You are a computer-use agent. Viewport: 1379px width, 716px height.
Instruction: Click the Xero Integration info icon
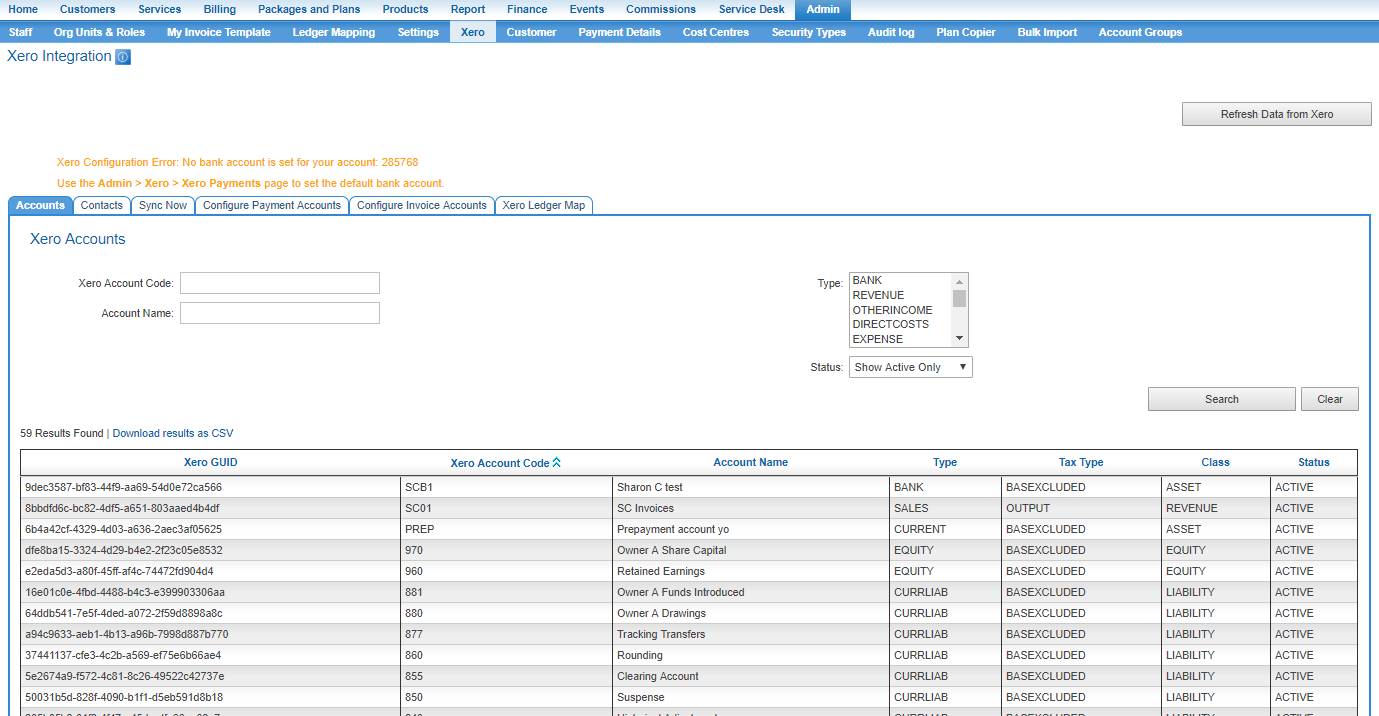[x=123, y=57]
